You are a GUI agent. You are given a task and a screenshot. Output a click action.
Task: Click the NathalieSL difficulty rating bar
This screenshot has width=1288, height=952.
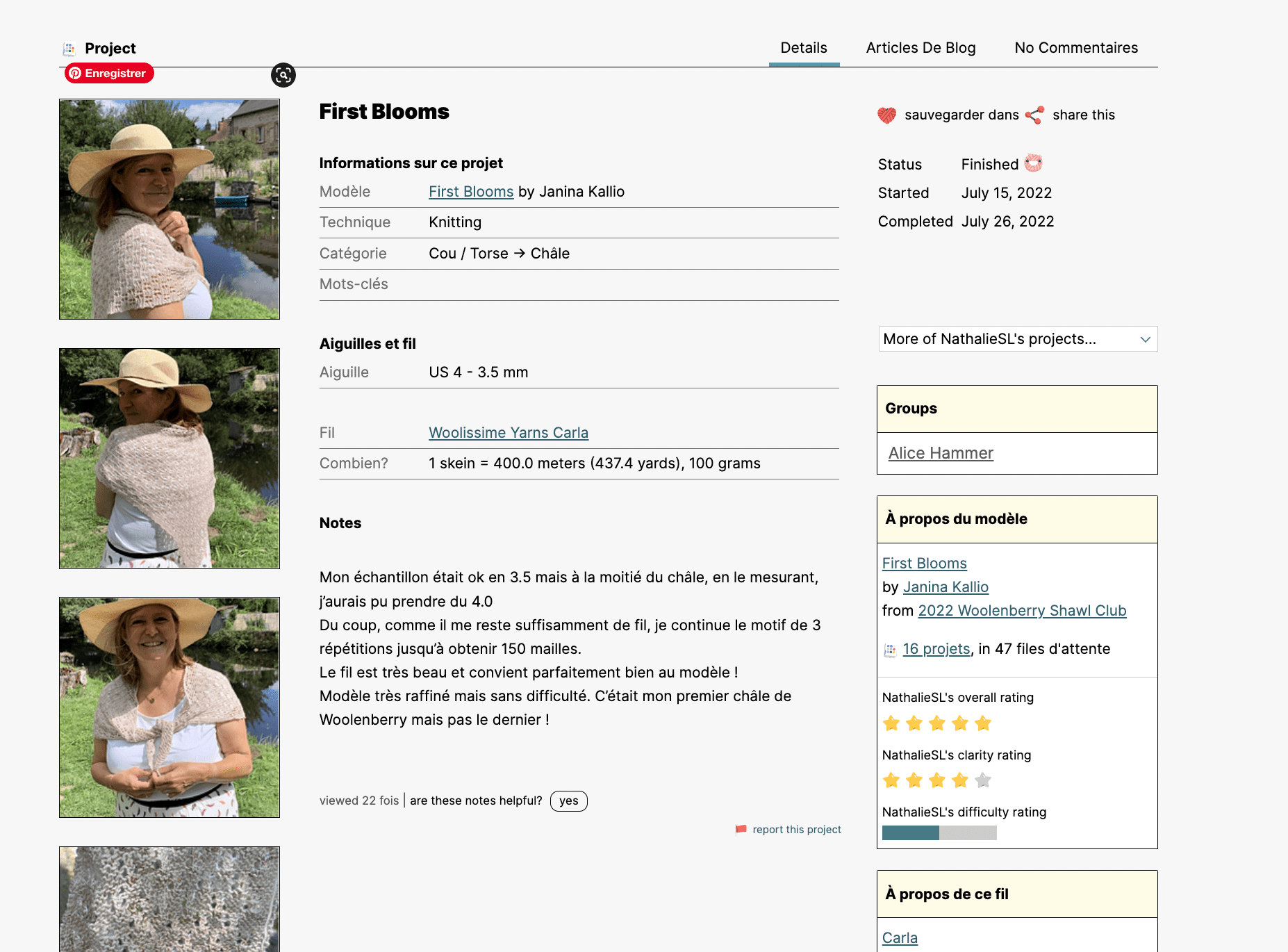(939, 832)
